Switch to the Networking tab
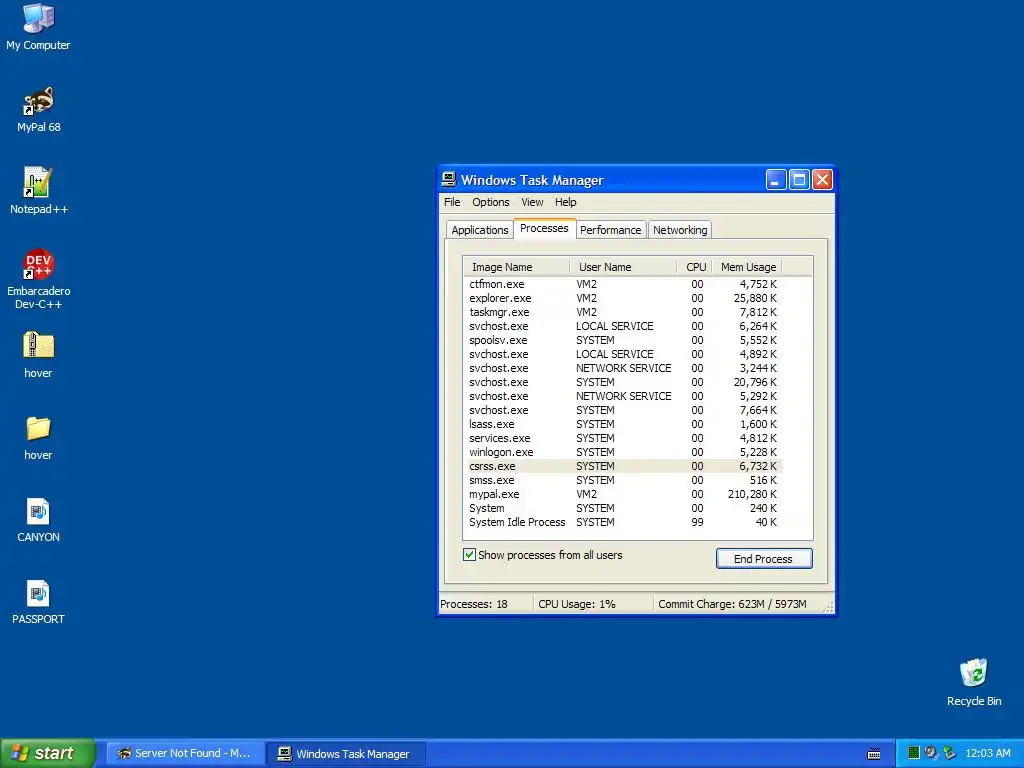The width and height of the screenshot is (1024, 768). (x=680, y=230)
